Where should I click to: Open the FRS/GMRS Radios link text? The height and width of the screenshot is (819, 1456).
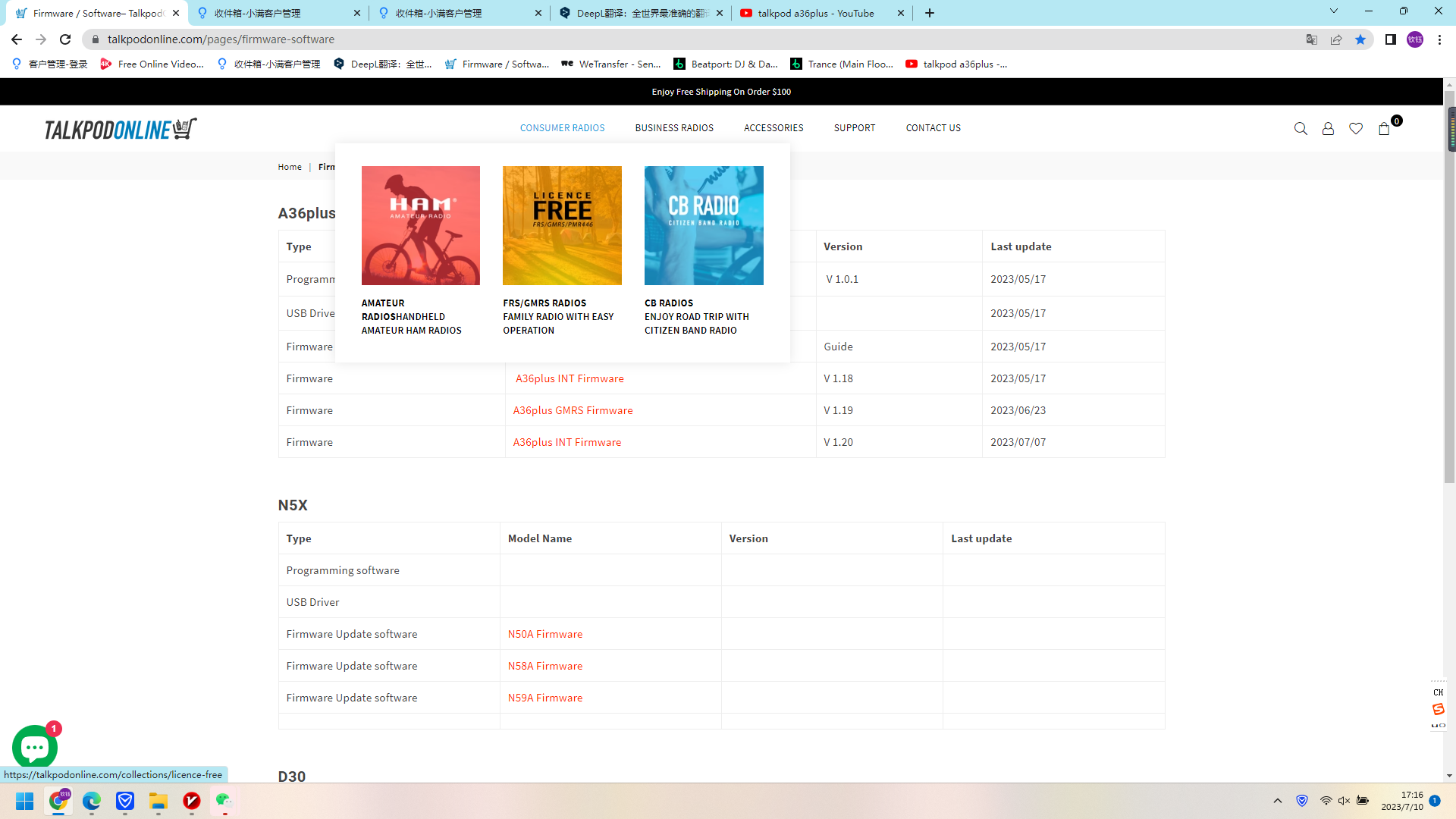pyautogui.click(x=558, y=316)
